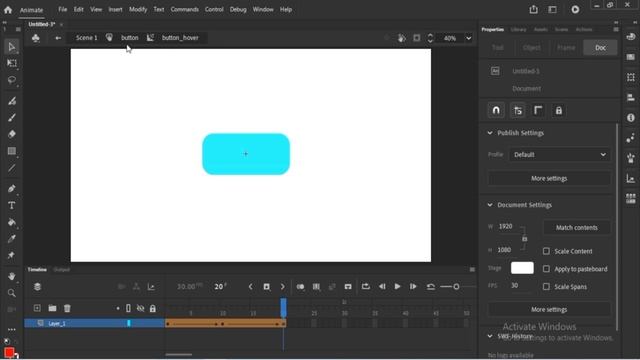Open the red fill color swatch

[9, 351]
